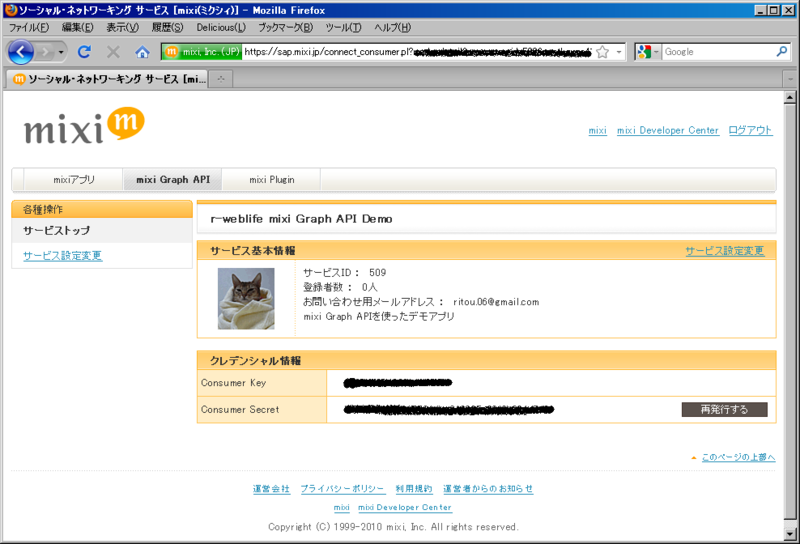
Task: Select the ソーシャル・ネットワーキング browser tab
Action: tap(108, 79)
